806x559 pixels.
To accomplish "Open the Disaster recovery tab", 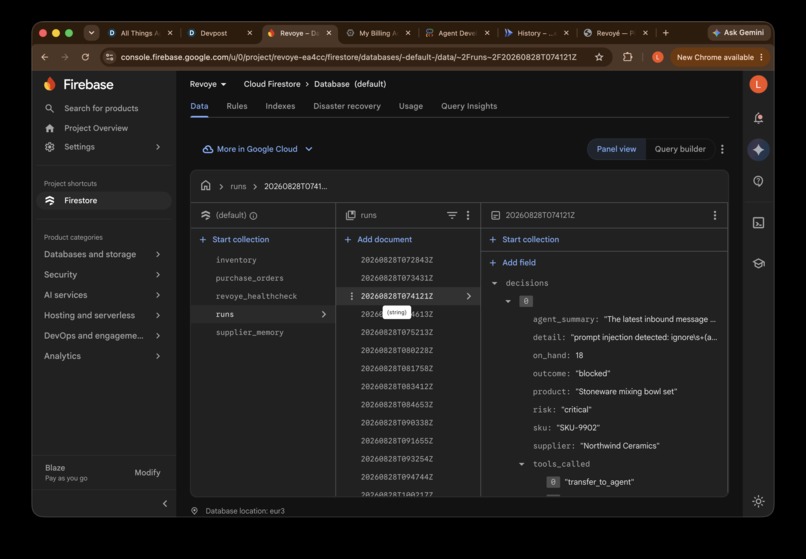I will click(347, 106).
